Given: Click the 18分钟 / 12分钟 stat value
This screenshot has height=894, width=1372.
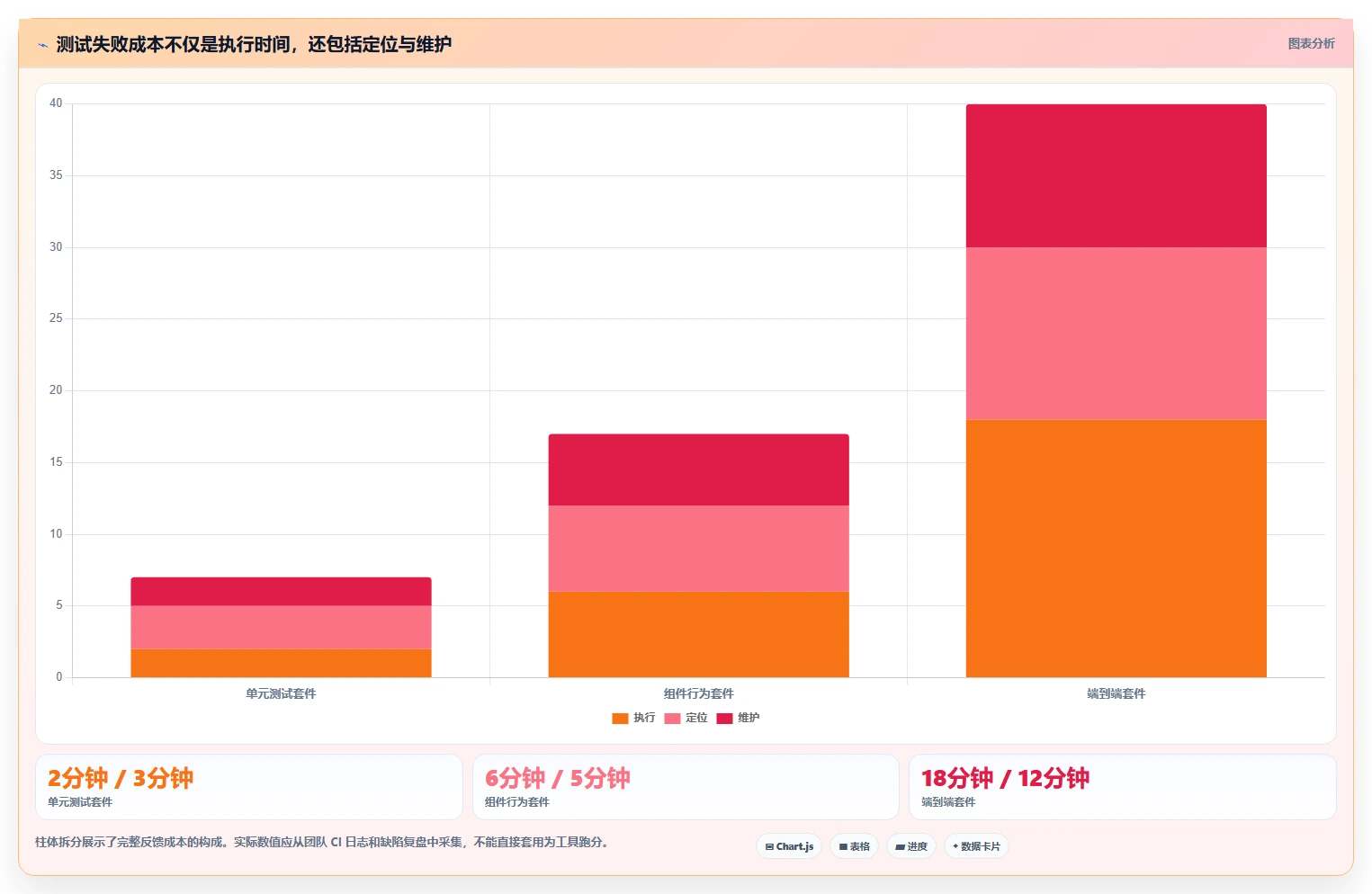Looking at the screenshot, I should pos(1005,778).
